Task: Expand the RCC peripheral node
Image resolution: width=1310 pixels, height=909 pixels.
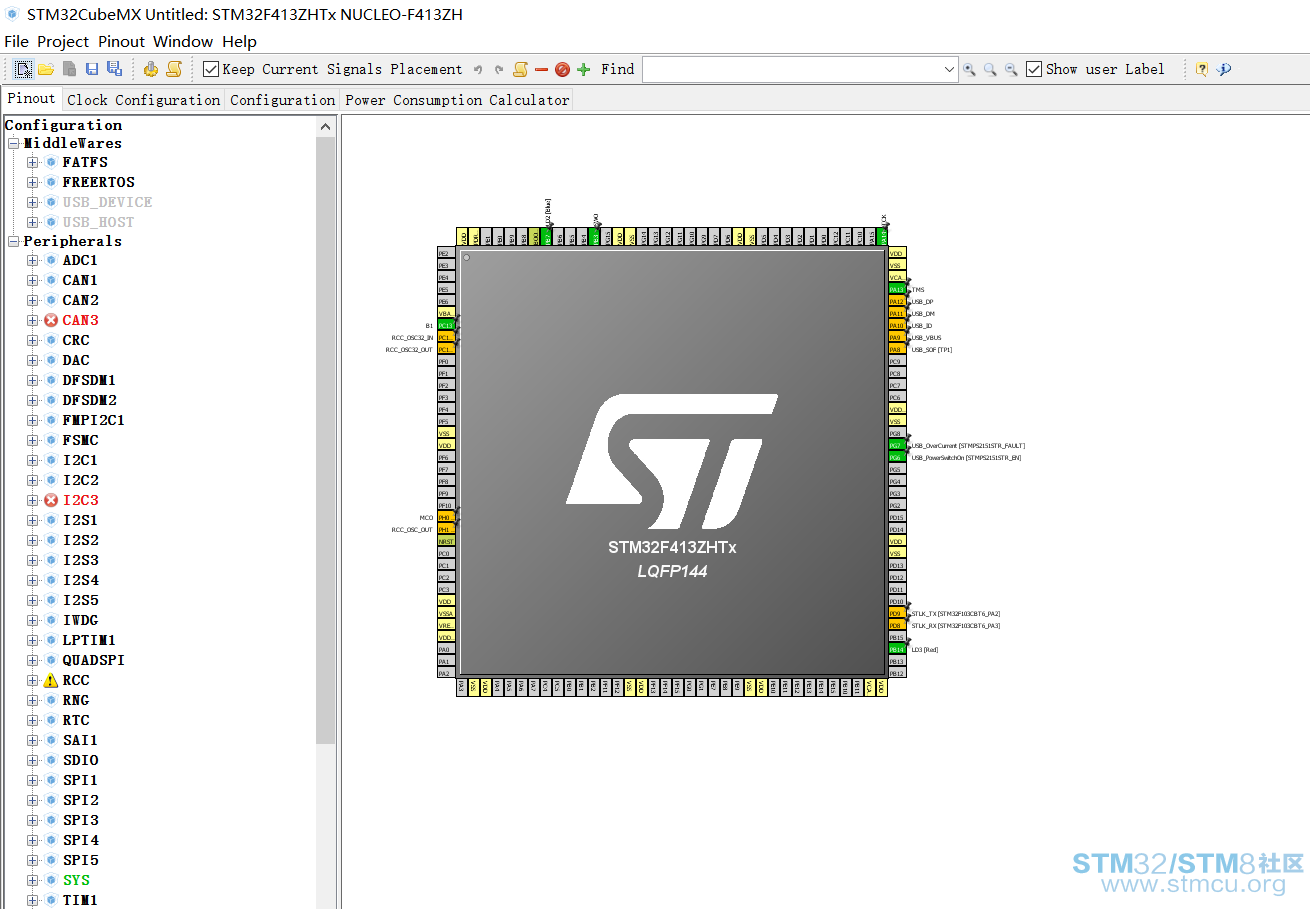Action: (33, 680)
